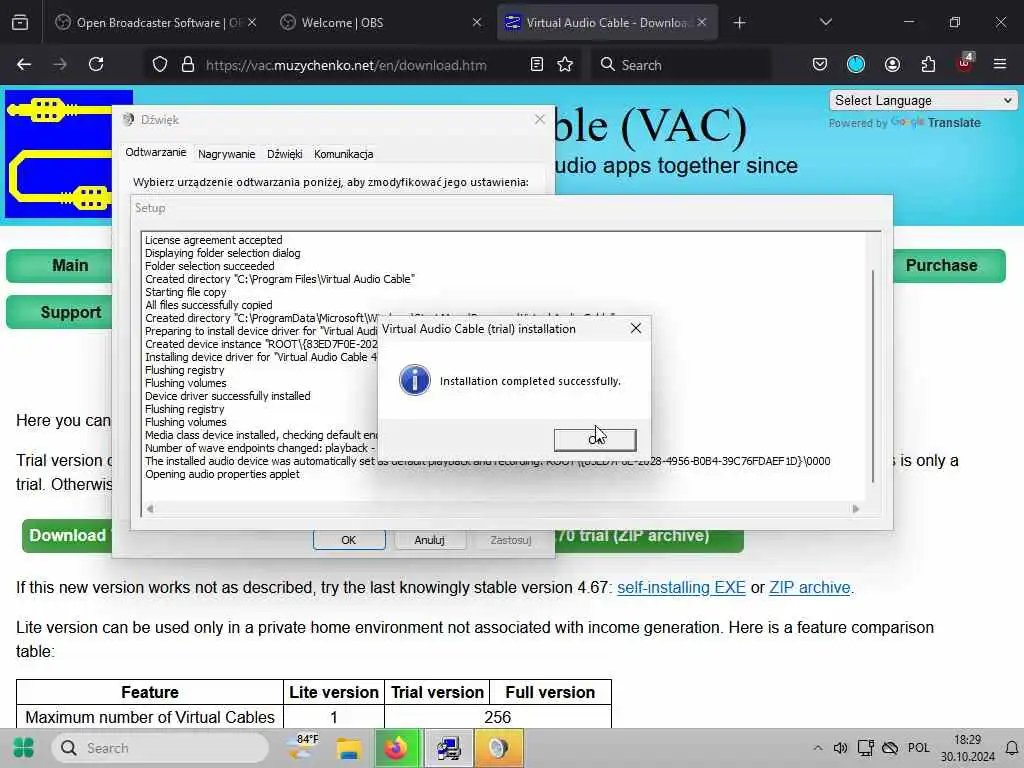Image resolution: width=1024 pixels, height=768 pixels.
Task: Open the self-installing EXE link
Action: pyautogui.click(x=681, y=587)
